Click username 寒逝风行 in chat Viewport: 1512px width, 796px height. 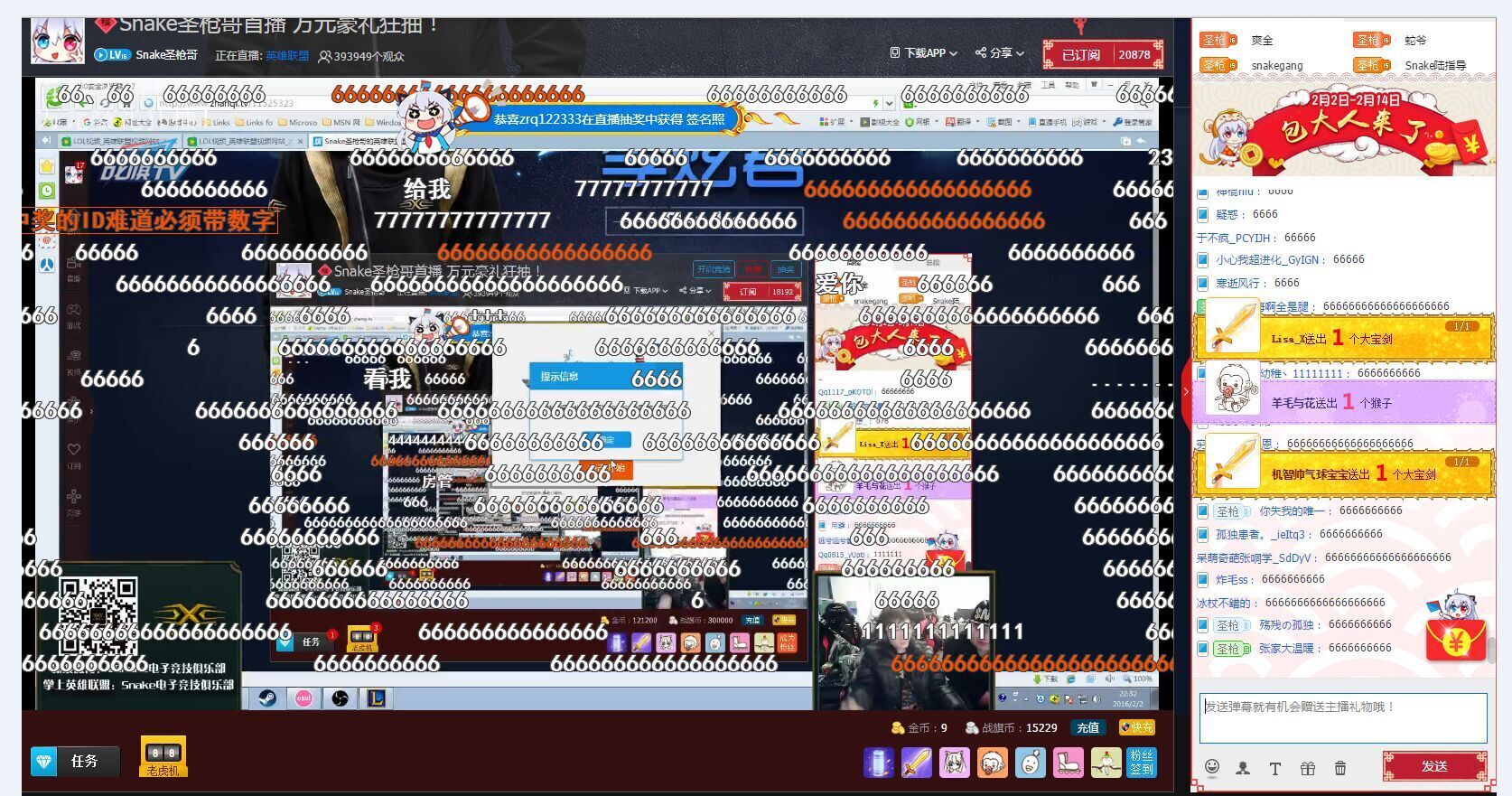coord(1240,284)
